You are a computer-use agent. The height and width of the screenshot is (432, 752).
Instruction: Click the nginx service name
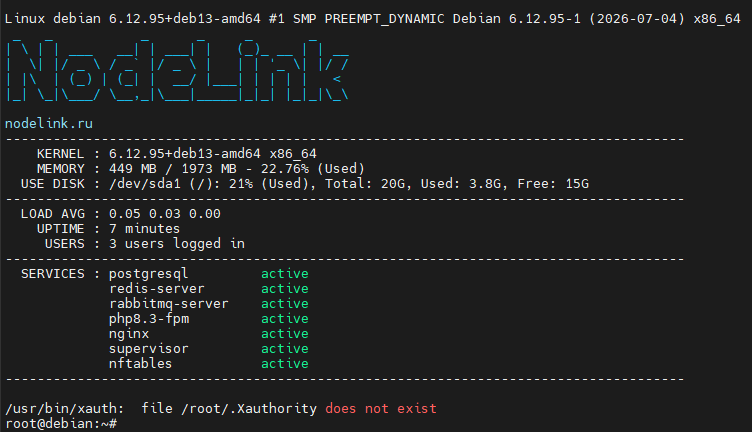point(129,334)
